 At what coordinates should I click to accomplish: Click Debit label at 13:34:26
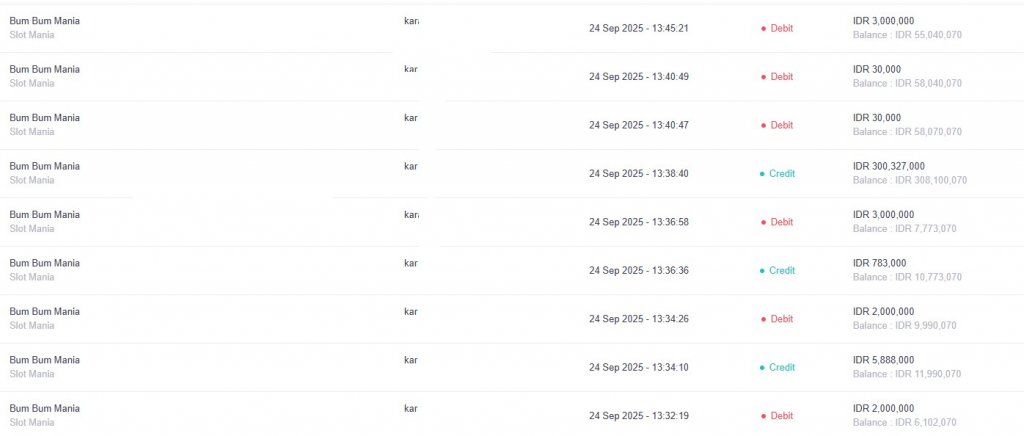click(x=782, y=319)
